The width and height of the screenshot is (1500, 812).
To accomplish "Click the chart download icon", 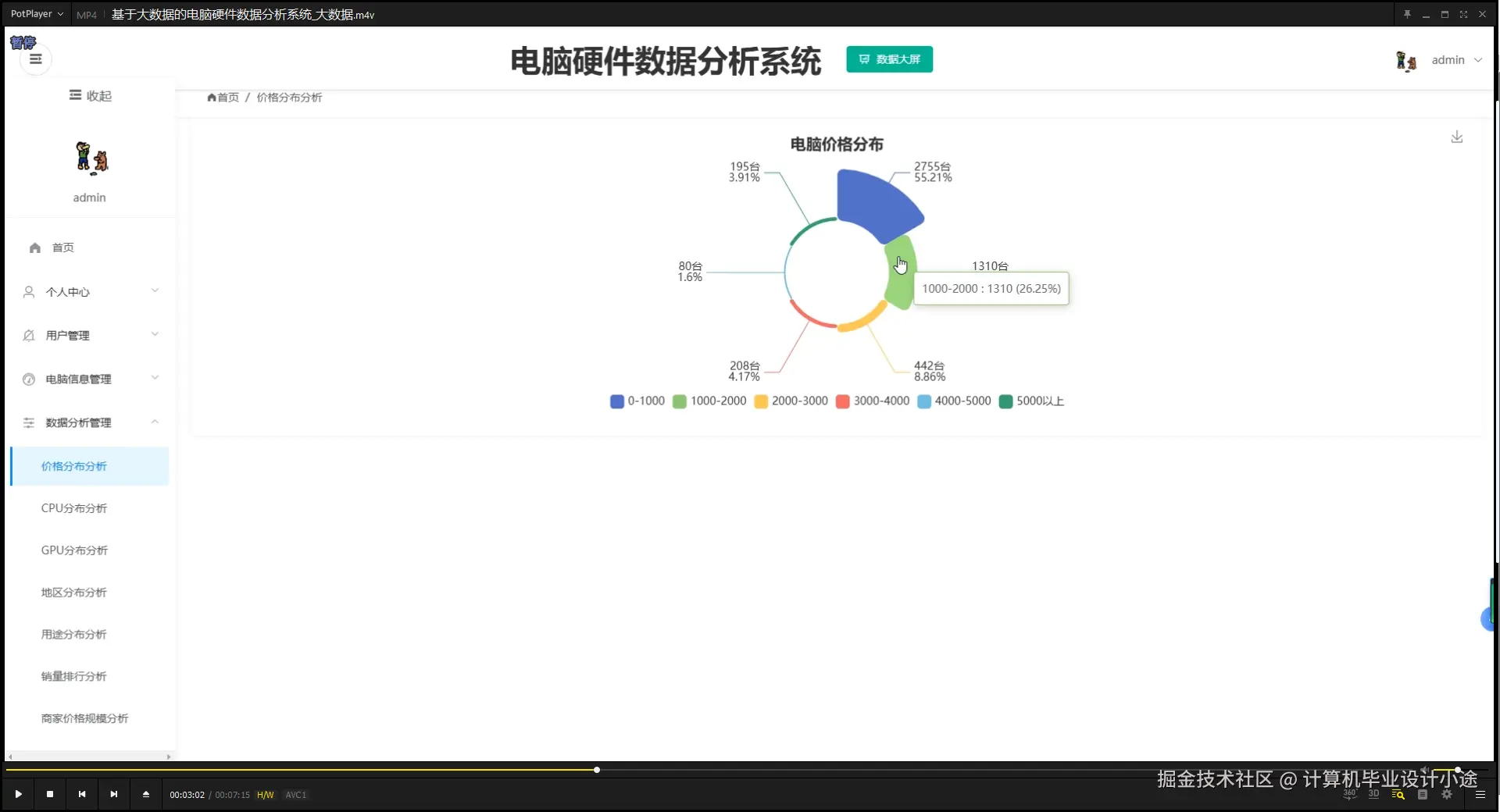I will click(1456, 137).
